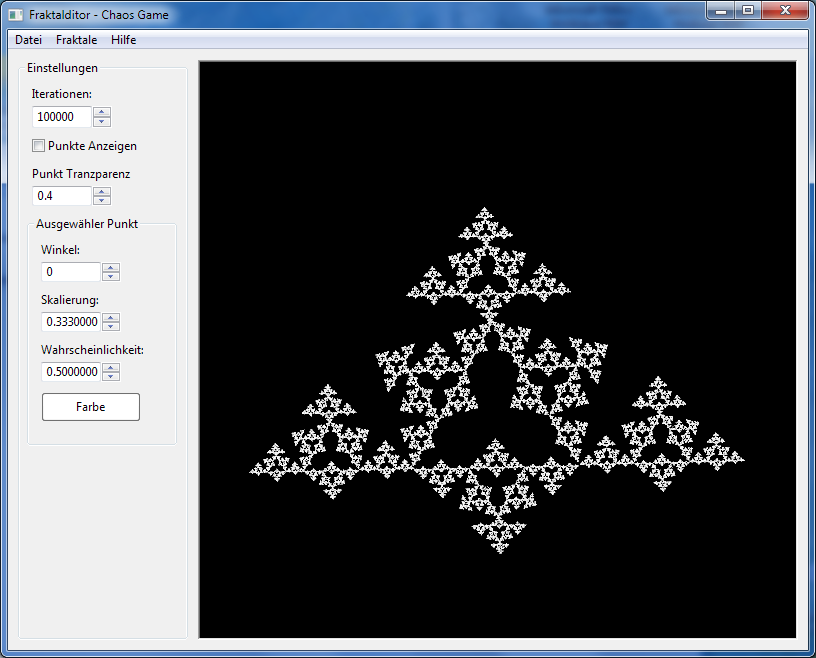The width and height of the screenshot is (816, 658).
Task: Enable the Punkte Anzeigen checkbox
Action: (x=39, y=146)
